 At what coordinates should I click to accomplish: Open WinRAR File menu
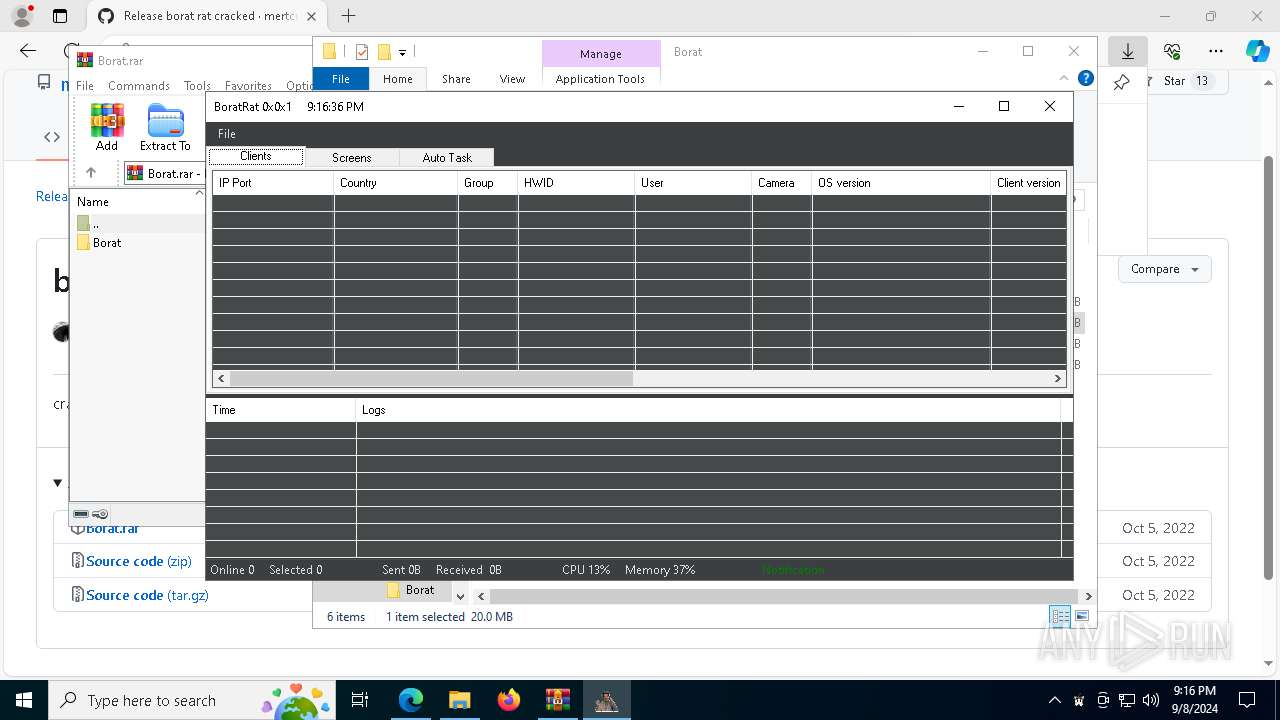tap(85, 86)
